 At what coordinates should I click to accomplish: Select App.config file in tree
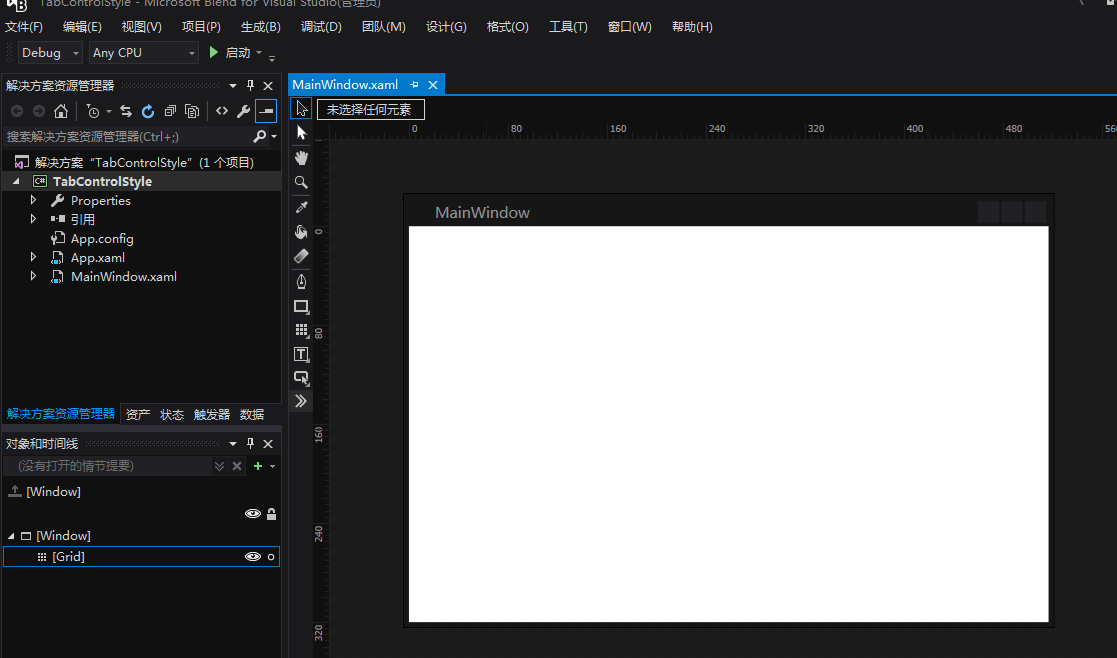(x=102, y=239)
